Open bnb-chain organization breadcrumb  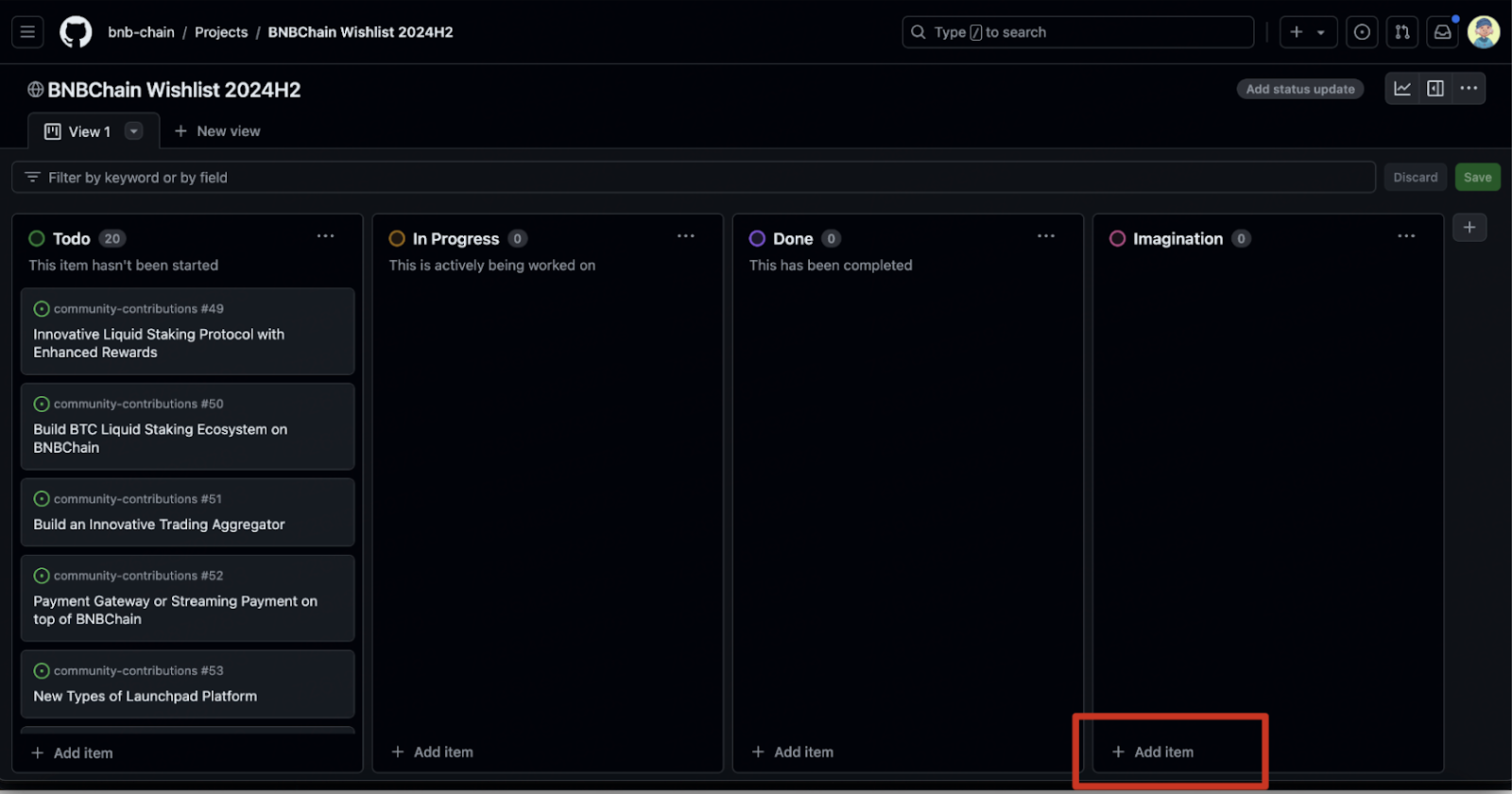coord(141,32)
